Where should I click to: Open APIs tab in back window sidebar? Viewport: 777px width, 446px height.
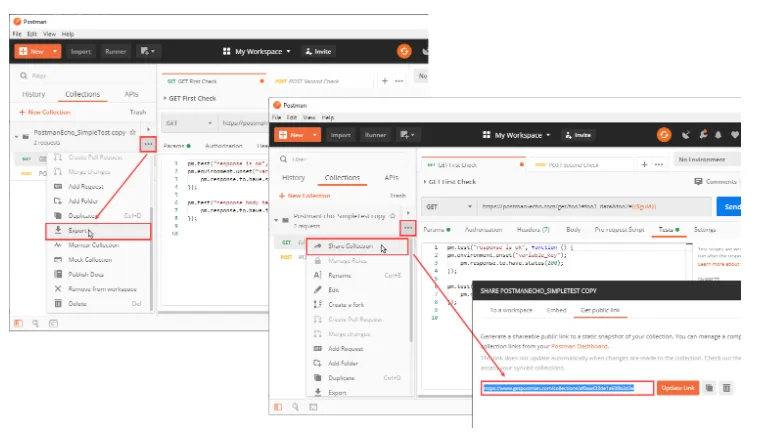tap(131, 94)
